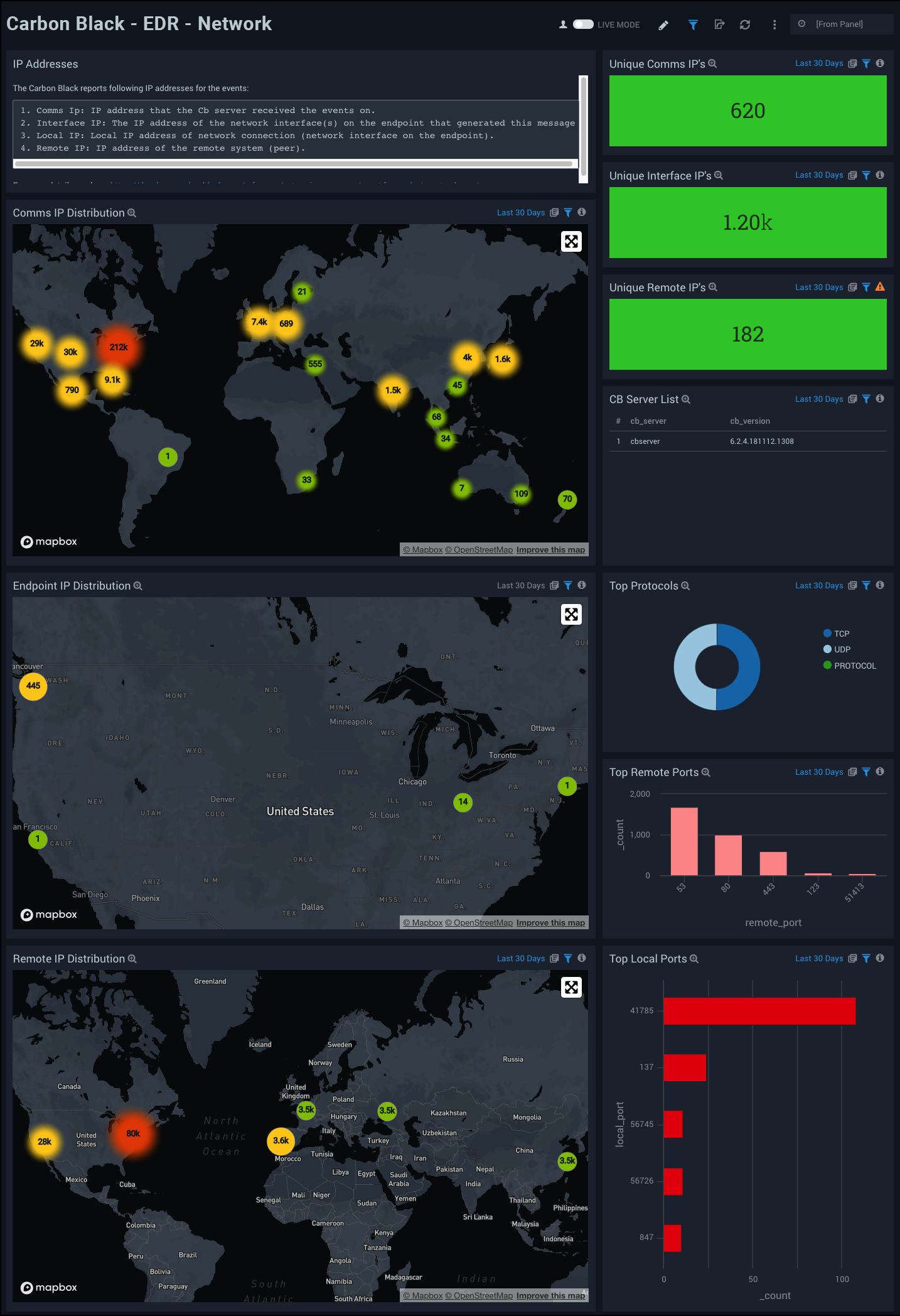900x1316 pixels.
Task: Click the share dashboard icon
Action: pos(719,25)
